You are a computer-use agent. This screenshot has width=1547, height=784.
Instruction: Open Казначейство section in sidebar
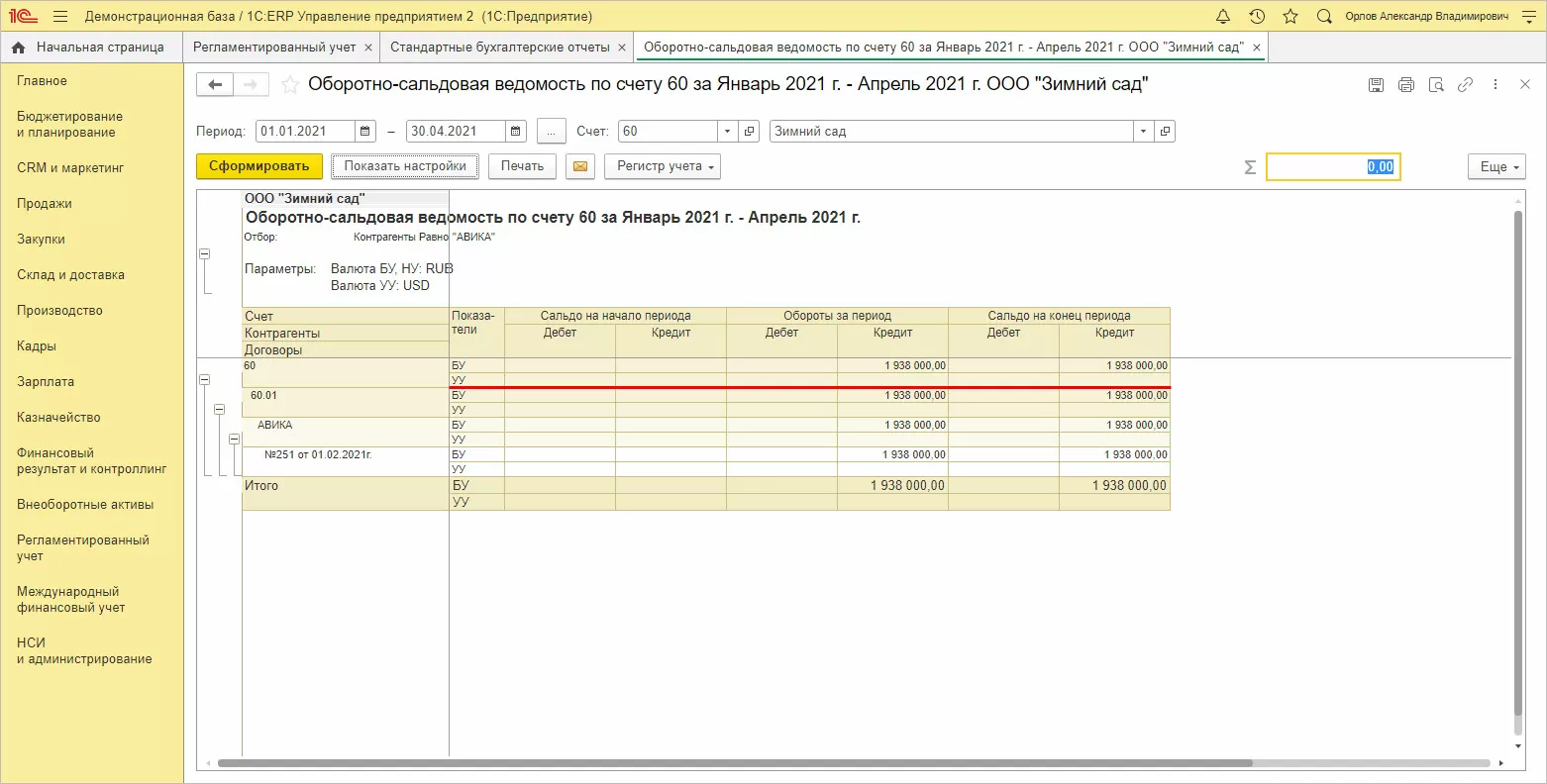(58, 418)
